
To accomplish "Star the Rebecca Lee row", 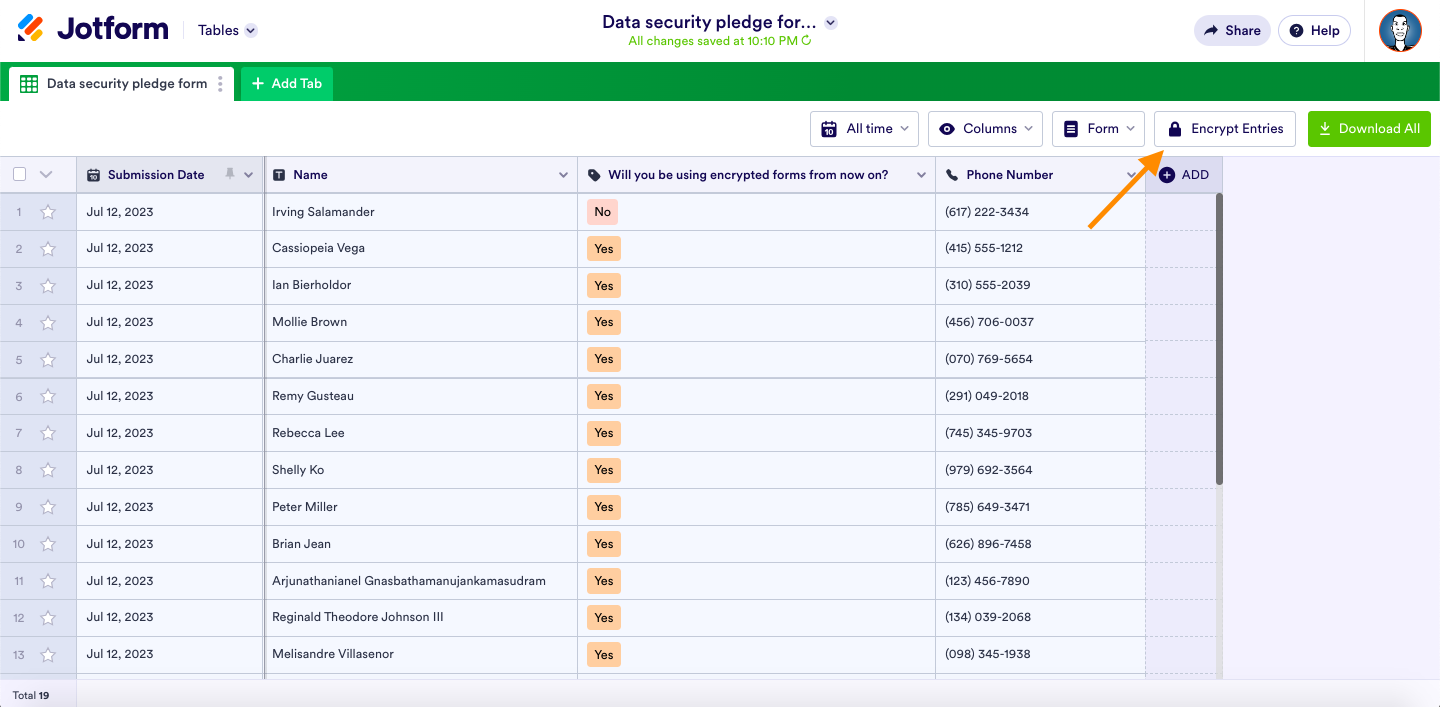I will (47, 433).
